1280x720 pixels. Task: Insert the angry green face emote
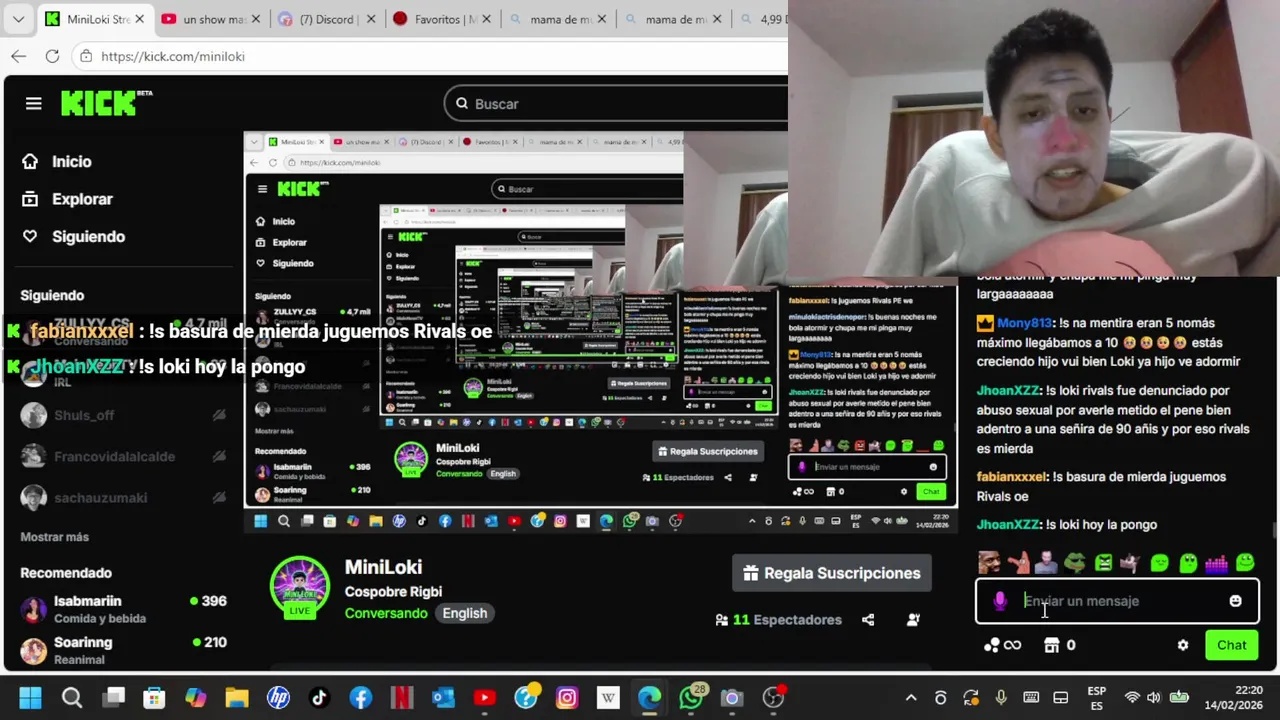pos(1103,563)
